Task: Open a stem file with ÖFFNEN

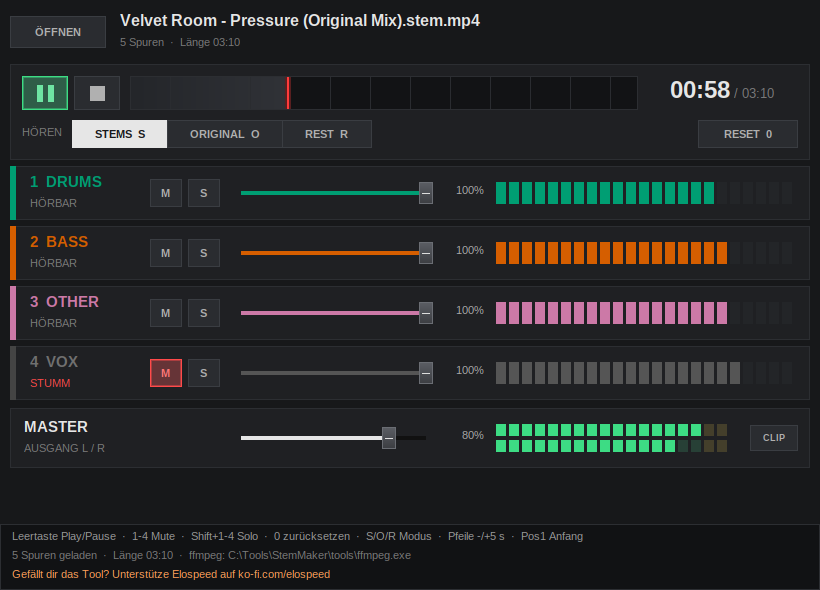Action: coord(58,32)
